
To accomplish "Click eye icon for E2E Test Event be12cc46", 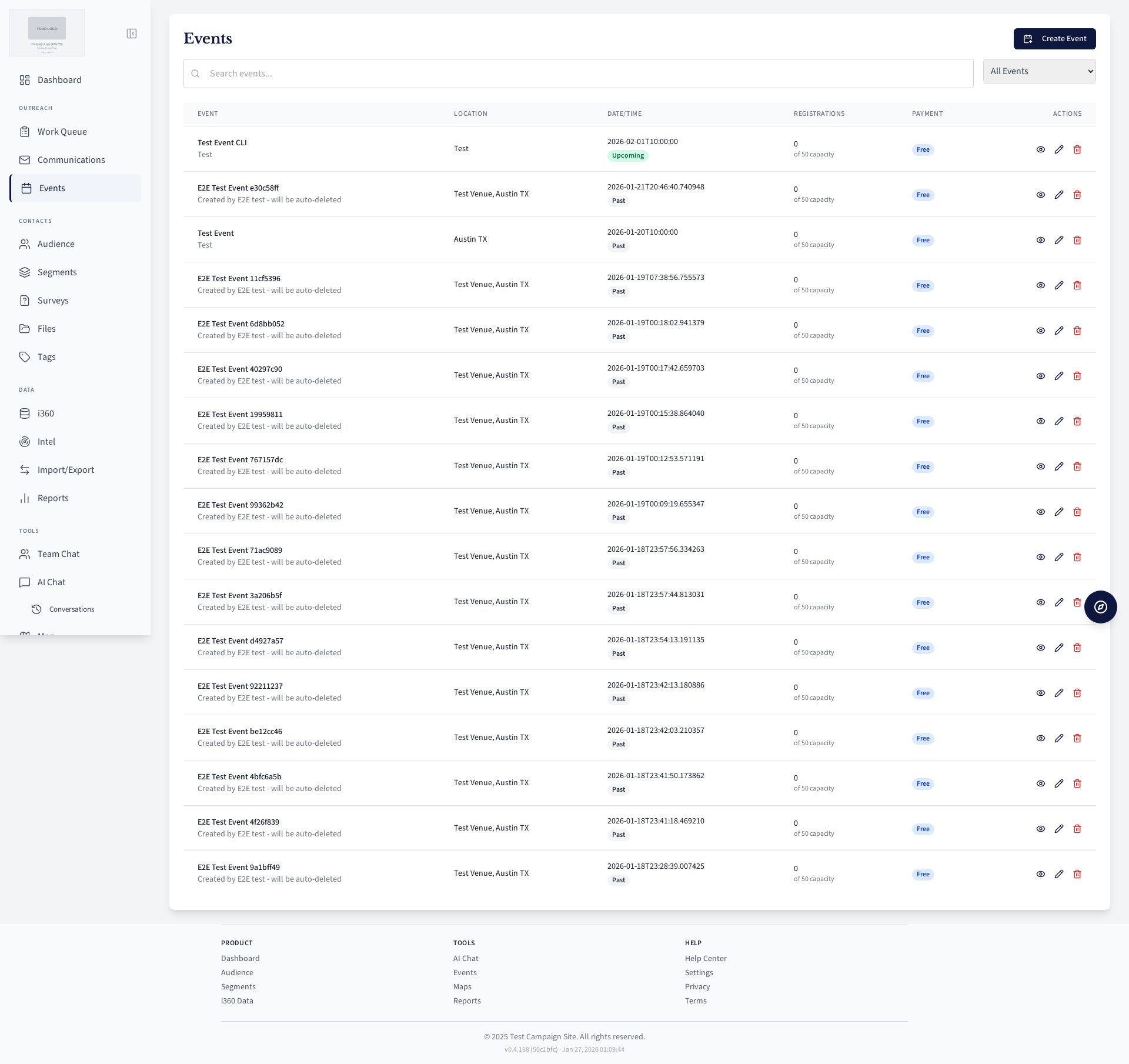I will tap(1040, 738).
